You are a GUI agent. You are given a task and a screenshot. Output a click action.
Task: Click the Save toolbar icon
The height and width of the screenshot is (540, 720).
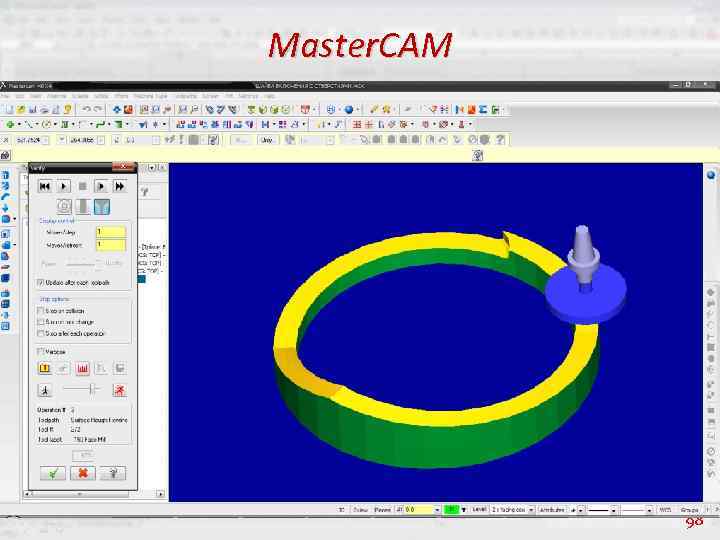[x=33, y=109]
